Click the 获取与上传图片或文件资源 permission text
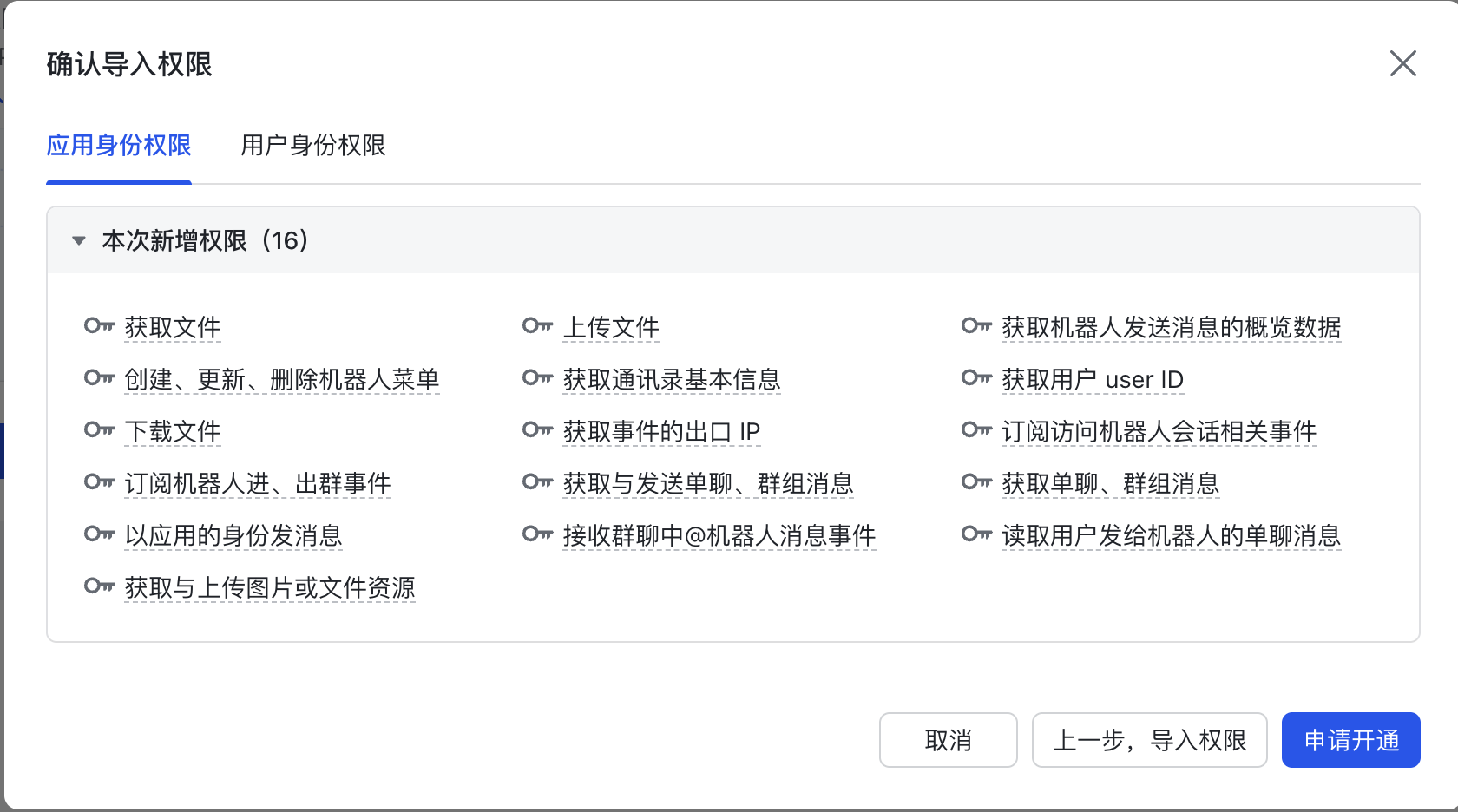This screenshot has width=1458, height=812. click(269, 588)
